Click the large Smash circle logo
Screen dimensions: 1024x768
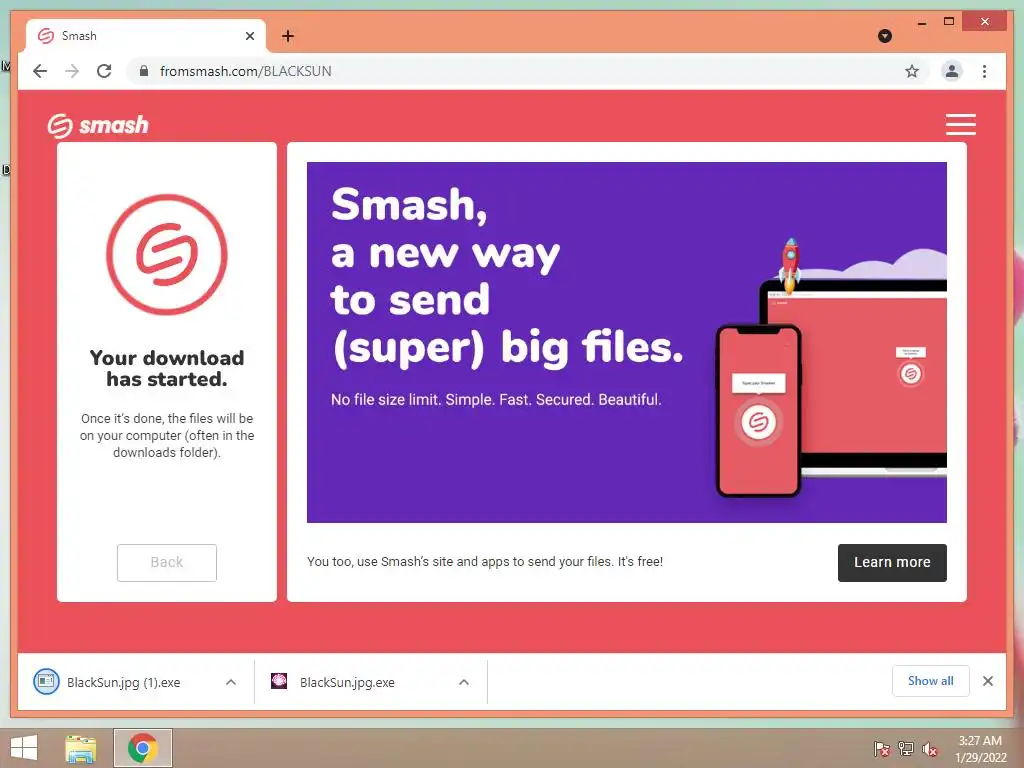[167, 255]
